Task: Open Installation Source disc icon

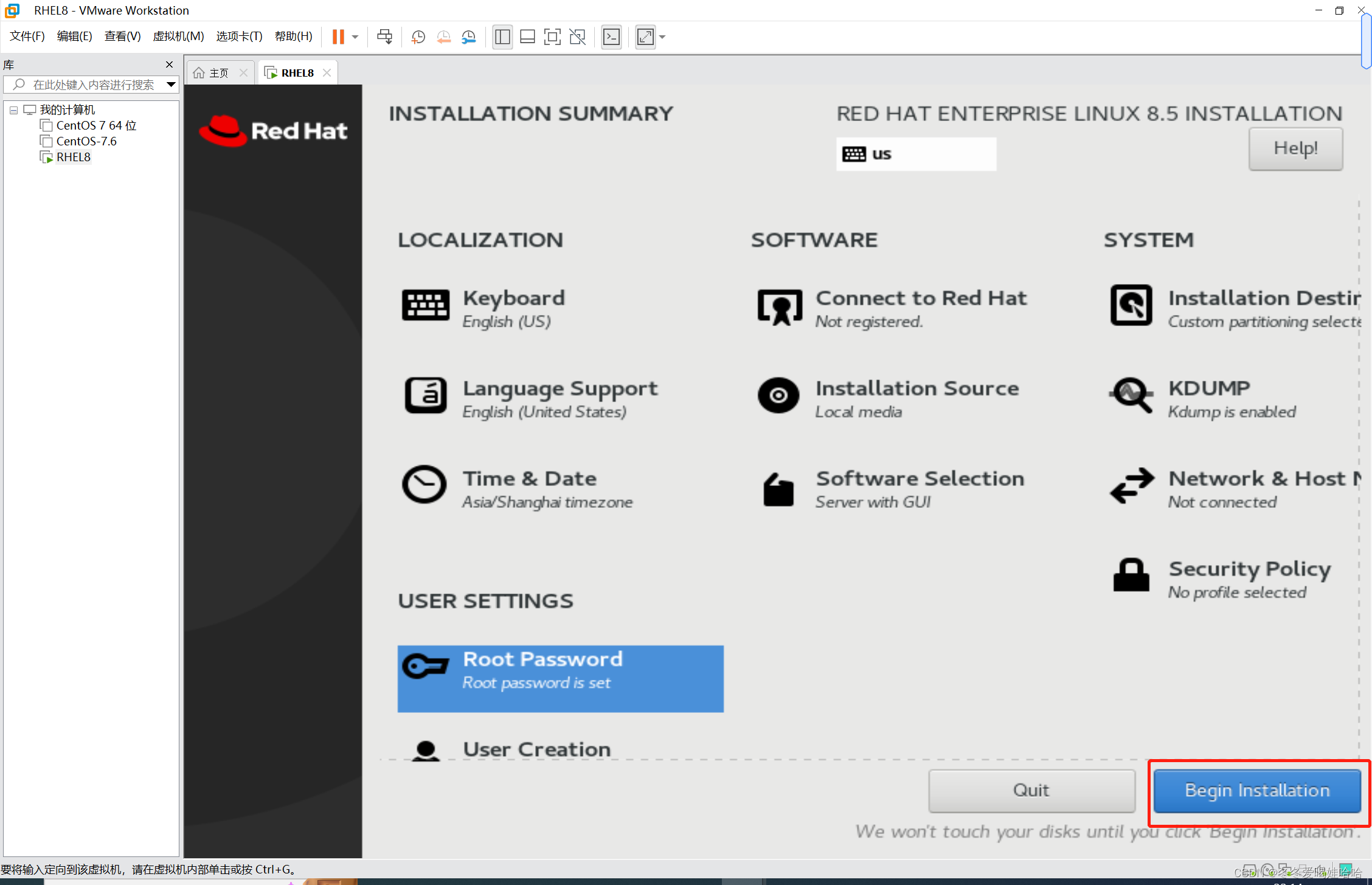Action: [778, 395]
